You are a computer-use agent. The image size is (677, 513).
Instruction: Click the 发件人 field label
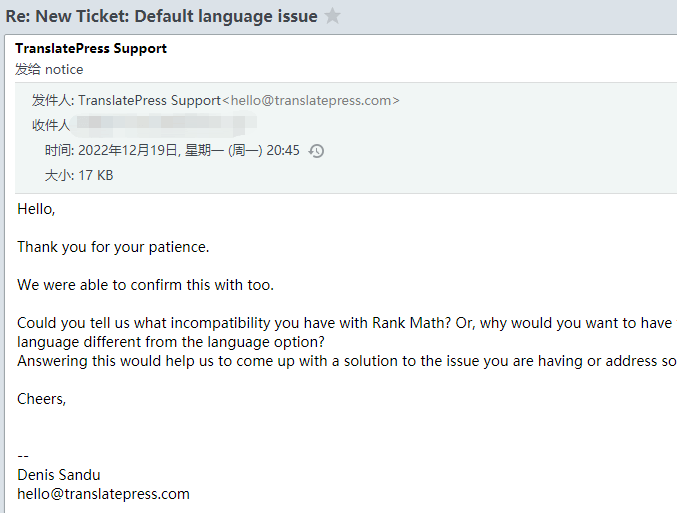[51, 100]
